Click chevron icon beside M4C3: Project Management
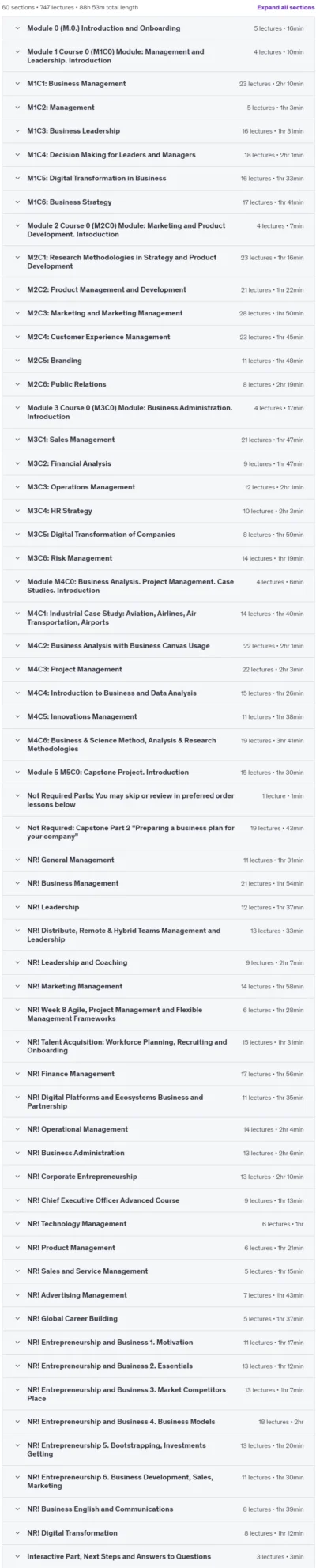The image size is (316, 1568). click(x=17, y=669)
